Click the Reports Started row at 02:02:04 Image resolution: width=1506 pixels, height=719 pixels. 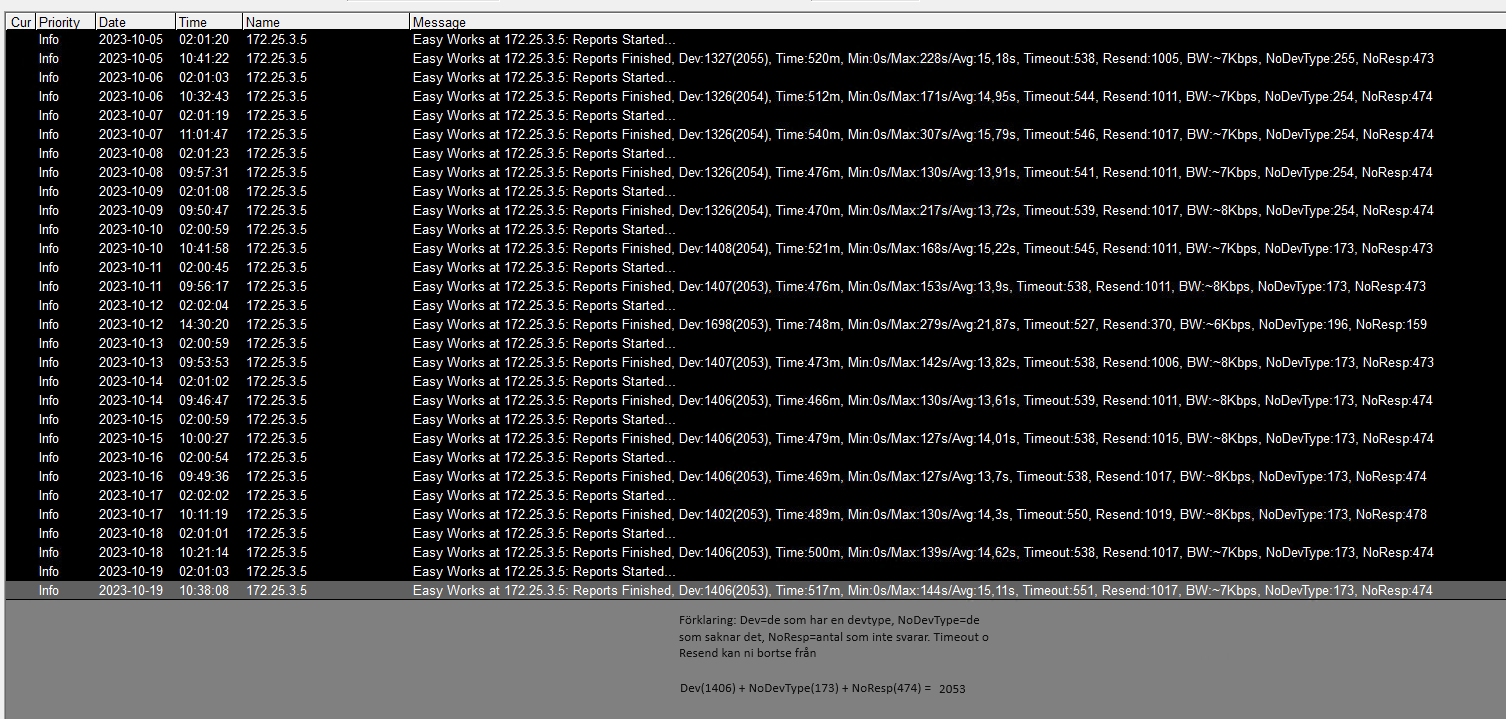coord(755,306)
